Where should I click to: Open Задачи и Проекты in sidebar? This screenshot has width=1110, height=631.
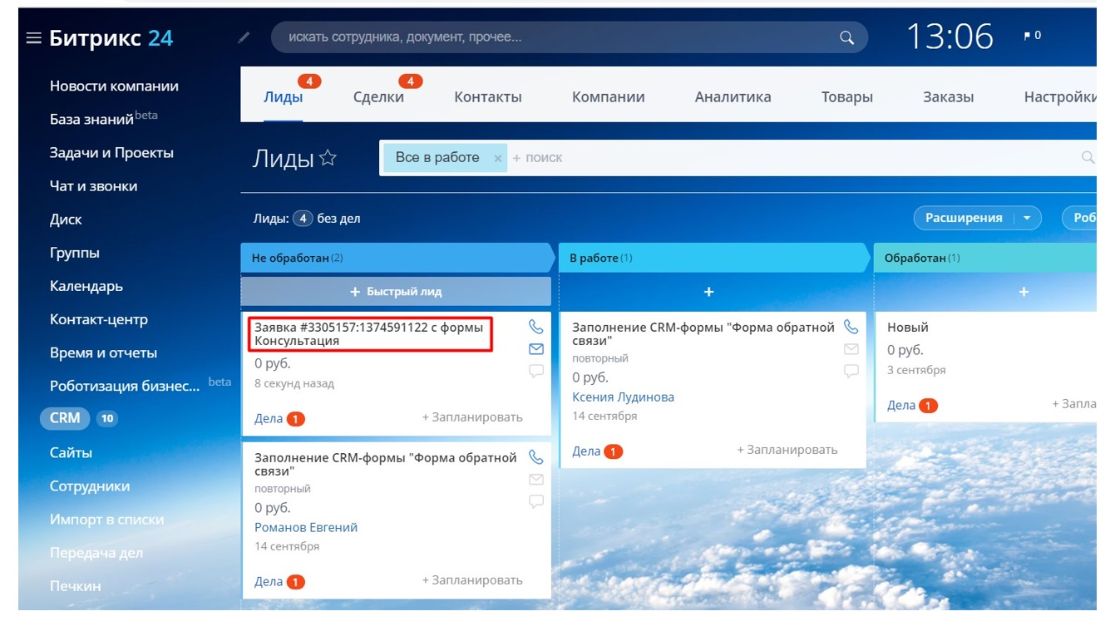pos(111,153)
